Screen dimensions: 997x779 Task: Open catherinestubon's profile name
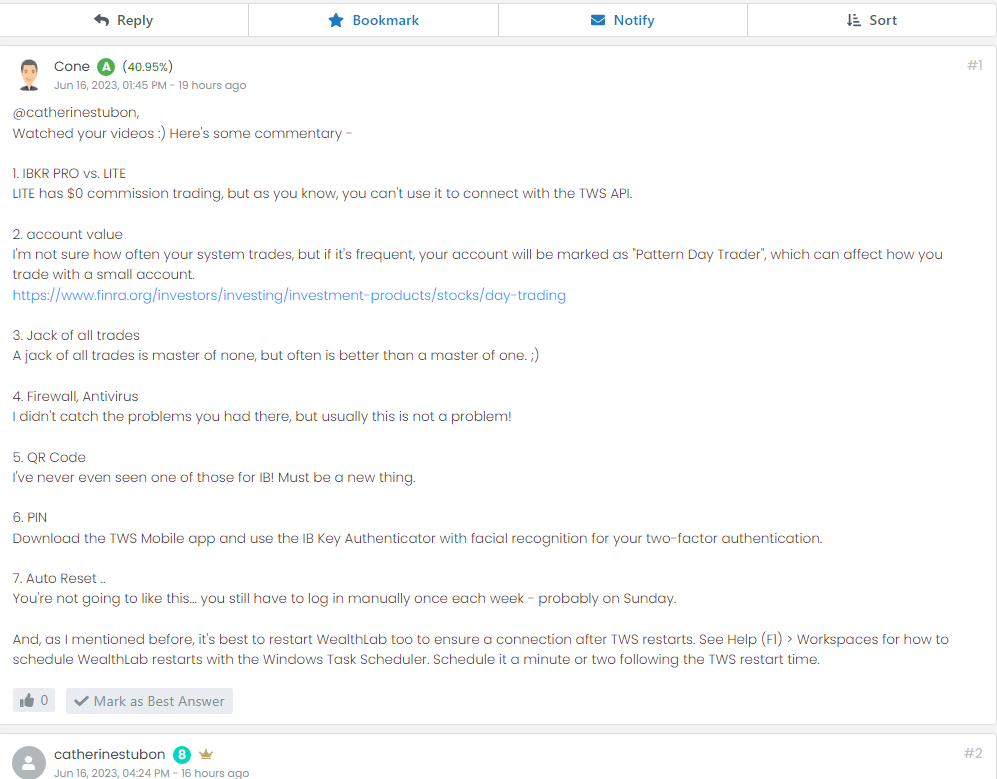tap(110, 754)
